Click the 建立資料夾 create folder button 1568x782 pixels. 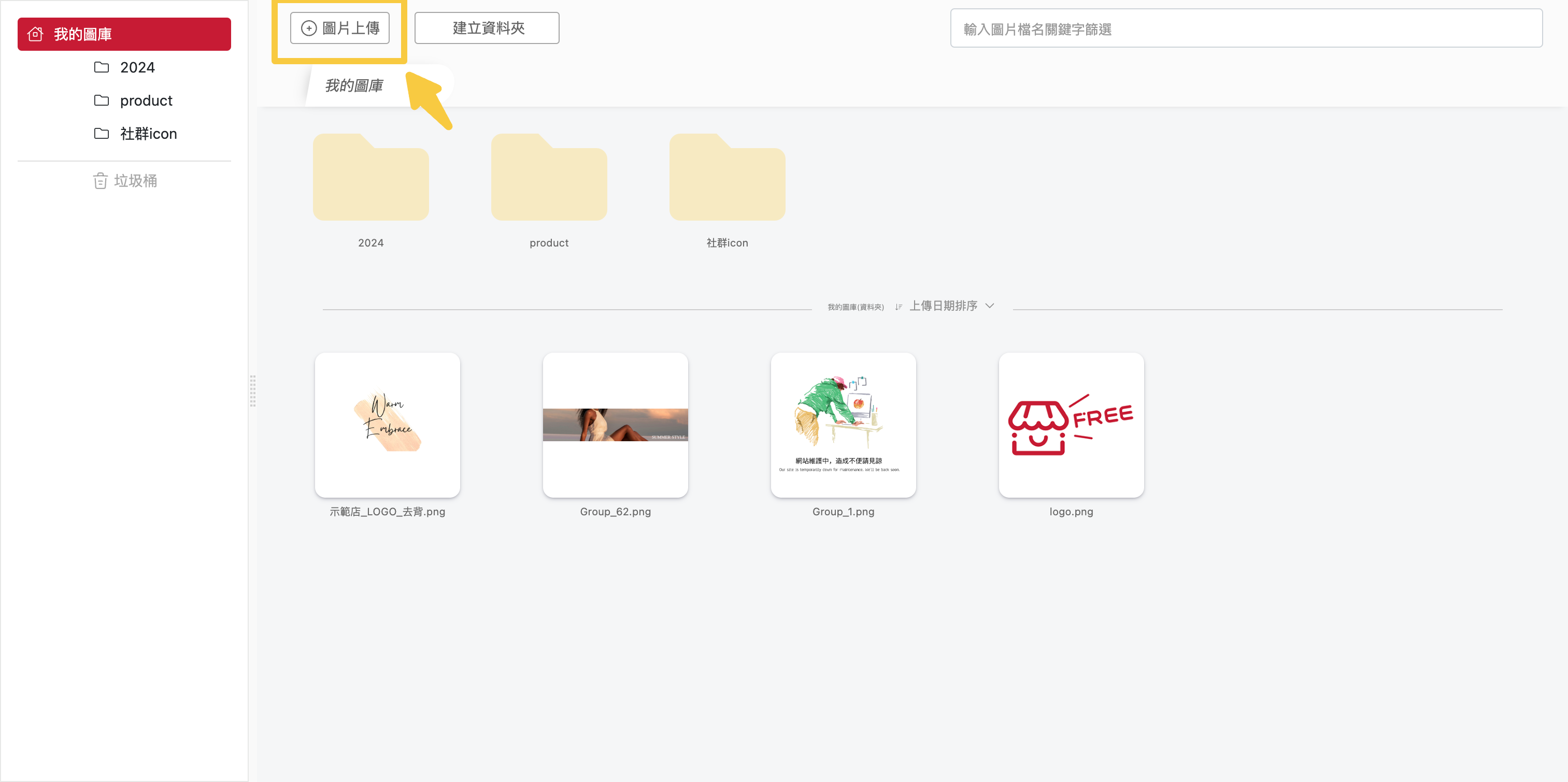tap(487, 28)
